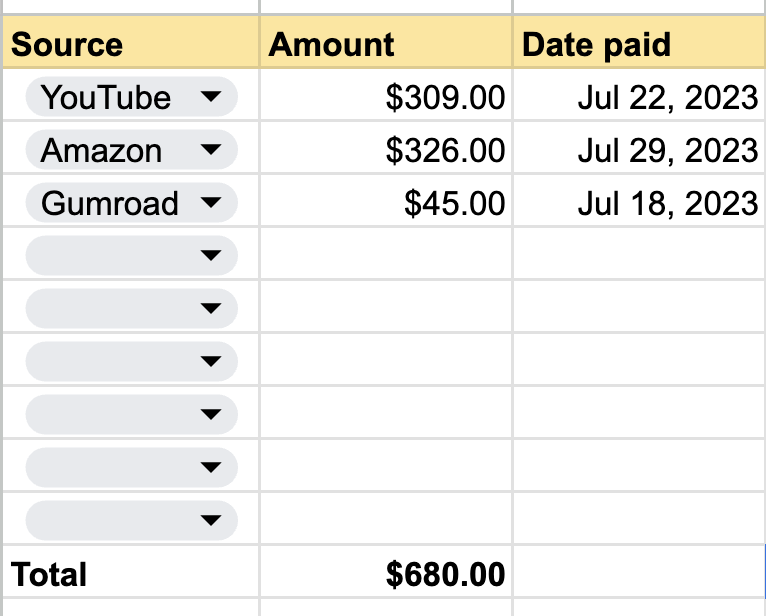Select the Date paid header cell
Screen dimensions: 766x616
click(x=639, y=45)
